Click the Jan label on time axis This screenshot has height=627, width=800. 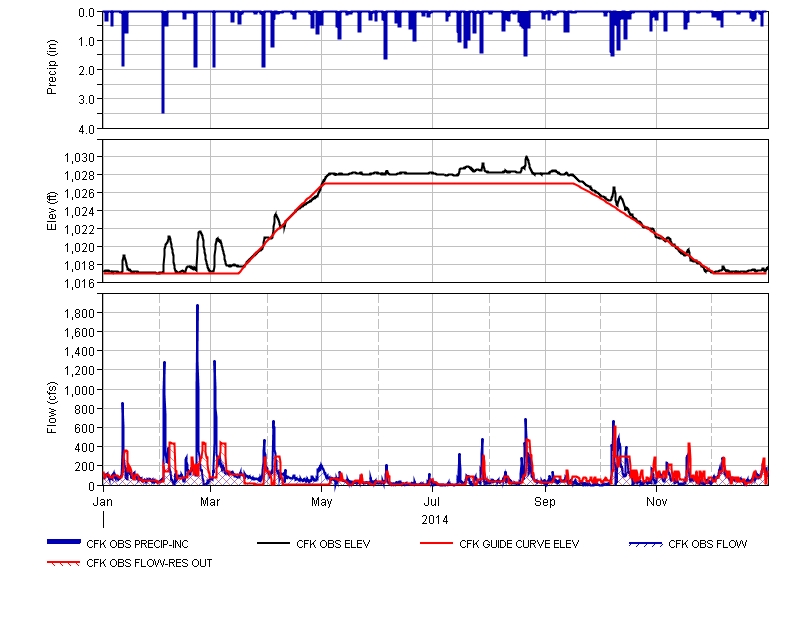(x=103, y=501)
